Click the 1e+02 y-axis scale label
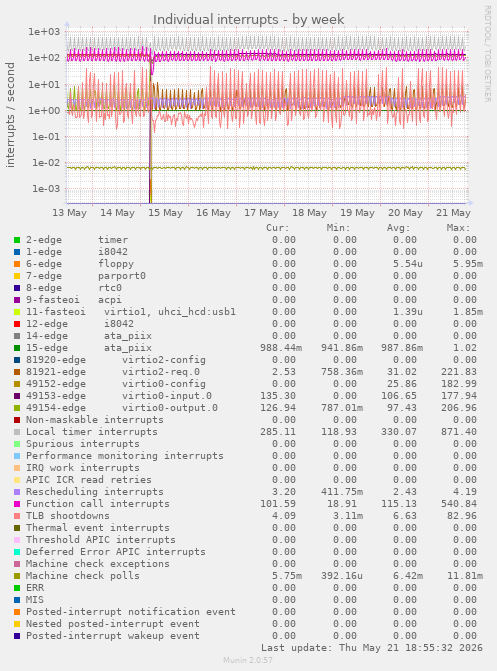This screenshot has width=497, height=671. click(44, 58)
